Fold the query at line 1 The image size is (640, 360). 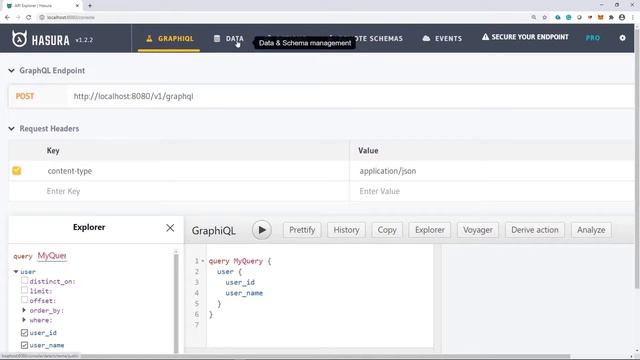[x=203, y=261]
